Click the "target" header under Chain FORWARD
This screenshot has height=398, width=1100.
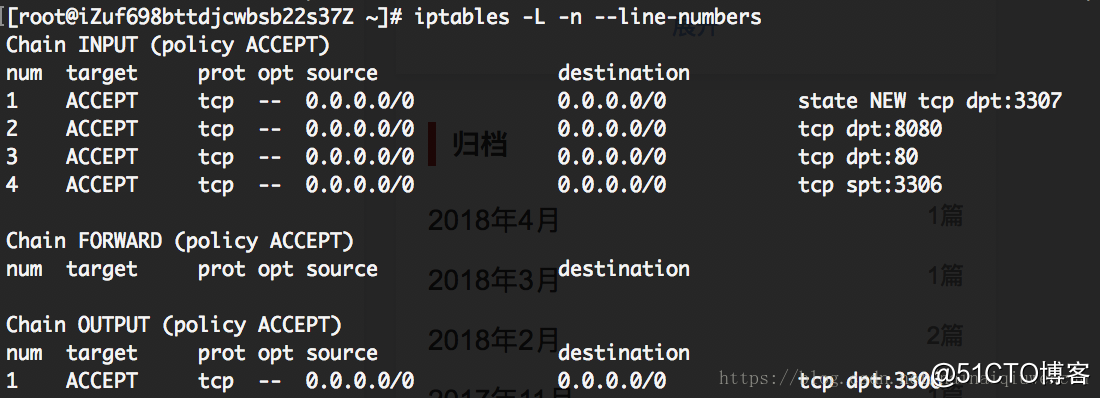pyautogui.click(x=102, y=269)
